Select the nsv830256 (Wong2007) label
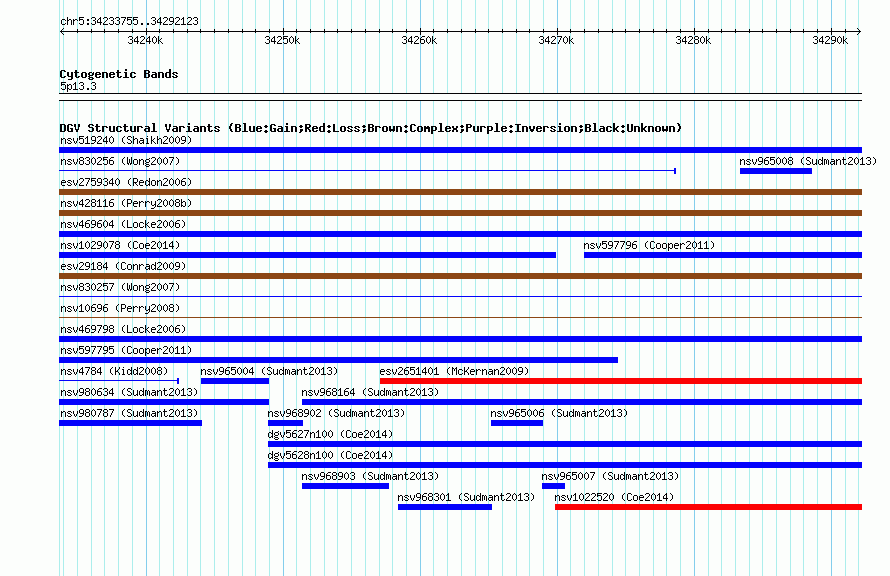 [x=120, y=161]
